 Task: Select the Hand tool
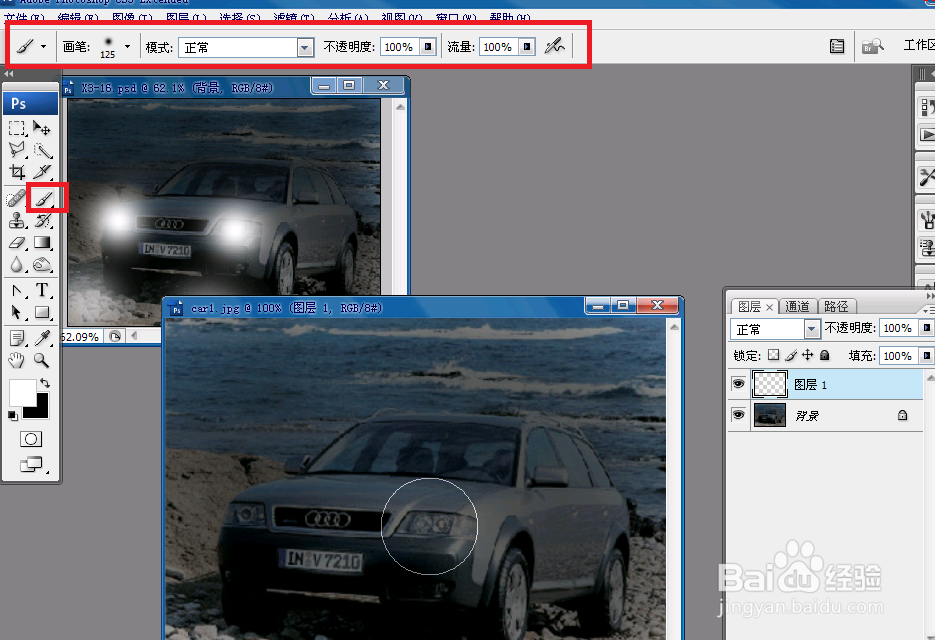[x=17, y=360]
